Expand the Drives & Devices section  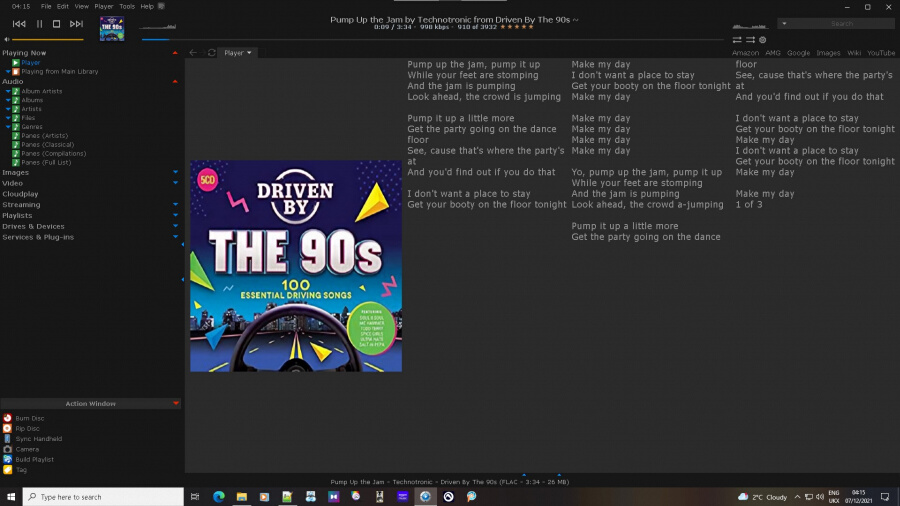tap(175, 226)
